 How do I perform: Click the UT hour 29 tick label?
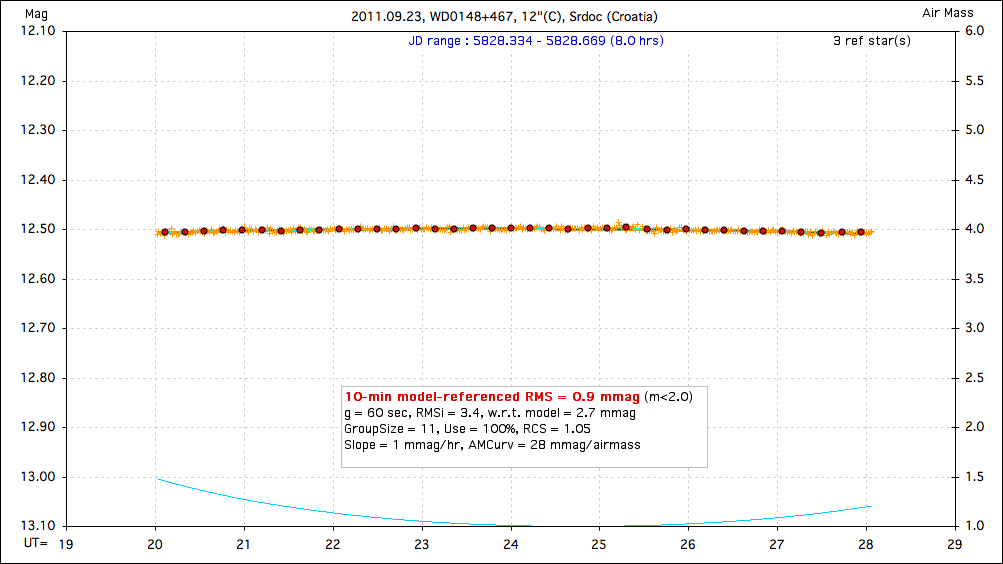[x=954, y=544]
